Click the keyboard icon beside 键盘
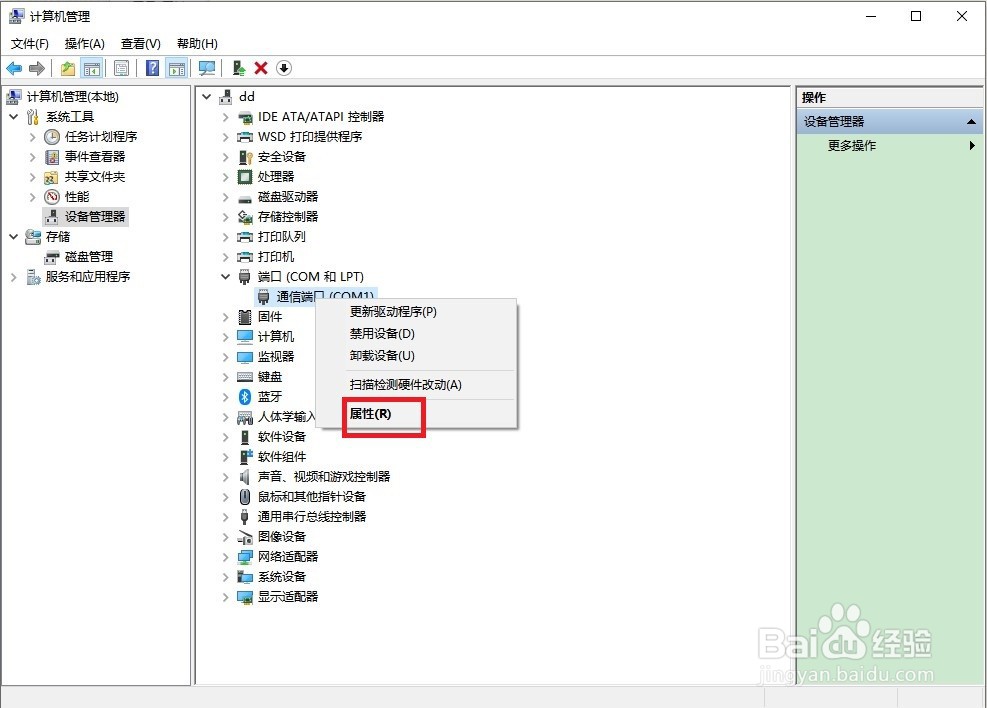987x708 pixels. [245, 376]
